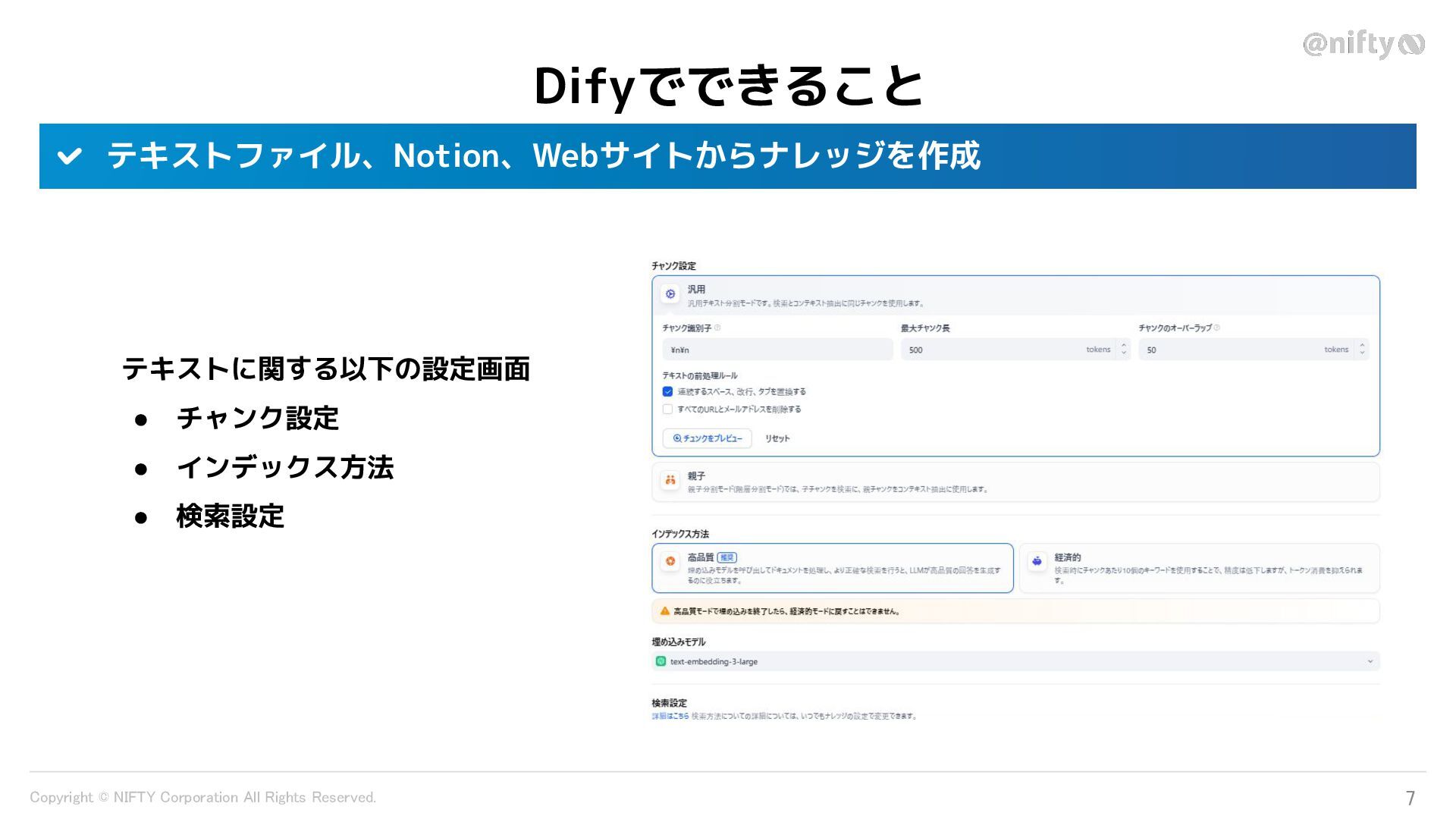Open the 埋め込みモデル embedding model dropdown
This screenshot has height=819, width=1456.
(1015, 661)
